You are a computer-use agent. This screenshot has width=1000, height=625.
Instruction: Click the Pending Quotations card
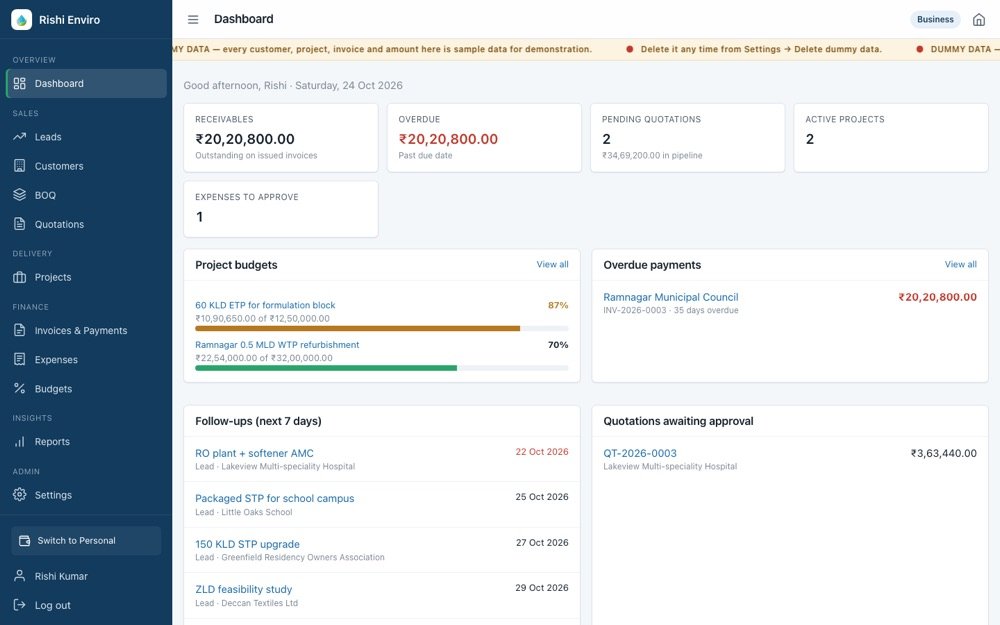pos(688,138)
